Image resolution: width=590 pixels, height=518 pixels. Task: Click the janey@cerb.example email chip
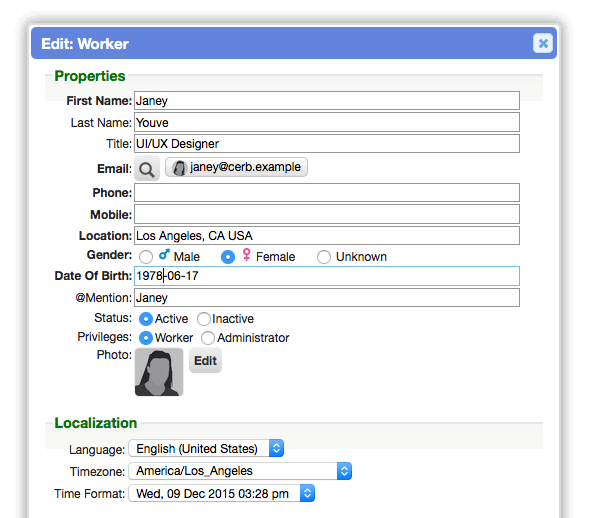click(236, 167)
